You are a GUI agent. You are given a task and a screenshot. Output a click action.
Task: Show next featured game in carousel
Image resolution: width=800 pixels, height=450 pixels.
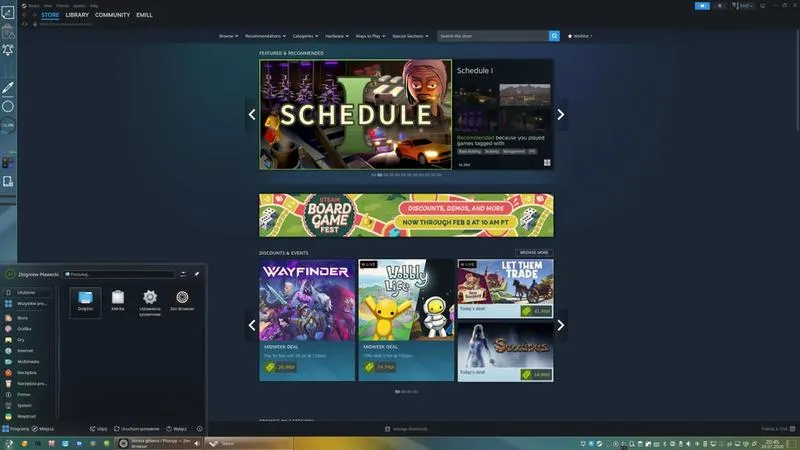click(x=561, y=114)
